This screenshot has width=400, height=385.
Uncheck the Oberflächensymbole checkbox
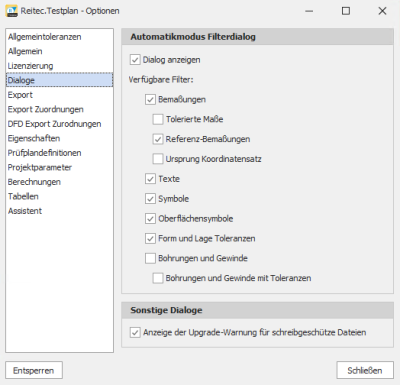pyautogui.click(x=150, y=219)
